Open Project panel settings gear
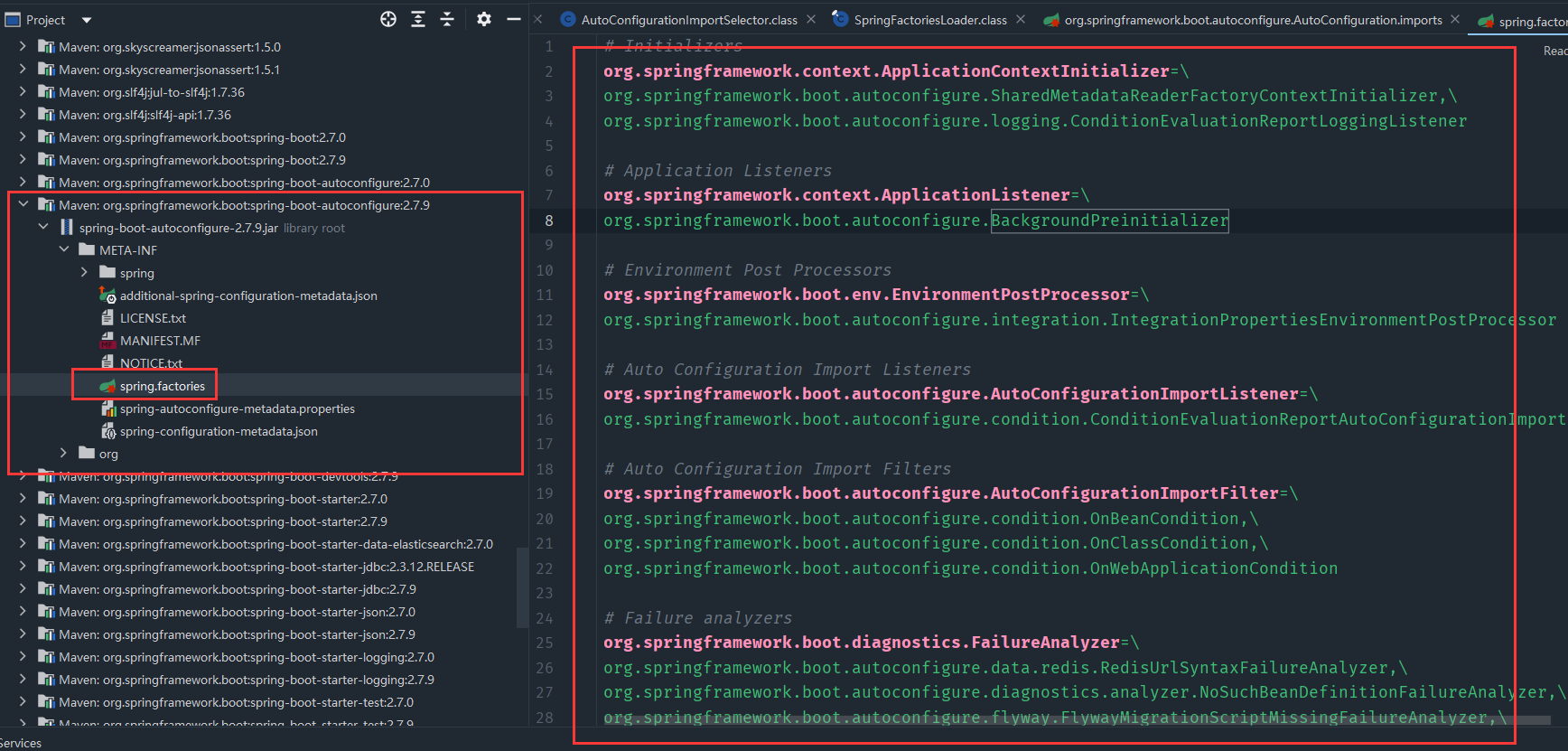The height and width of the screenshot is (751, 1568). pyautogui.click(x=484, y=19)
